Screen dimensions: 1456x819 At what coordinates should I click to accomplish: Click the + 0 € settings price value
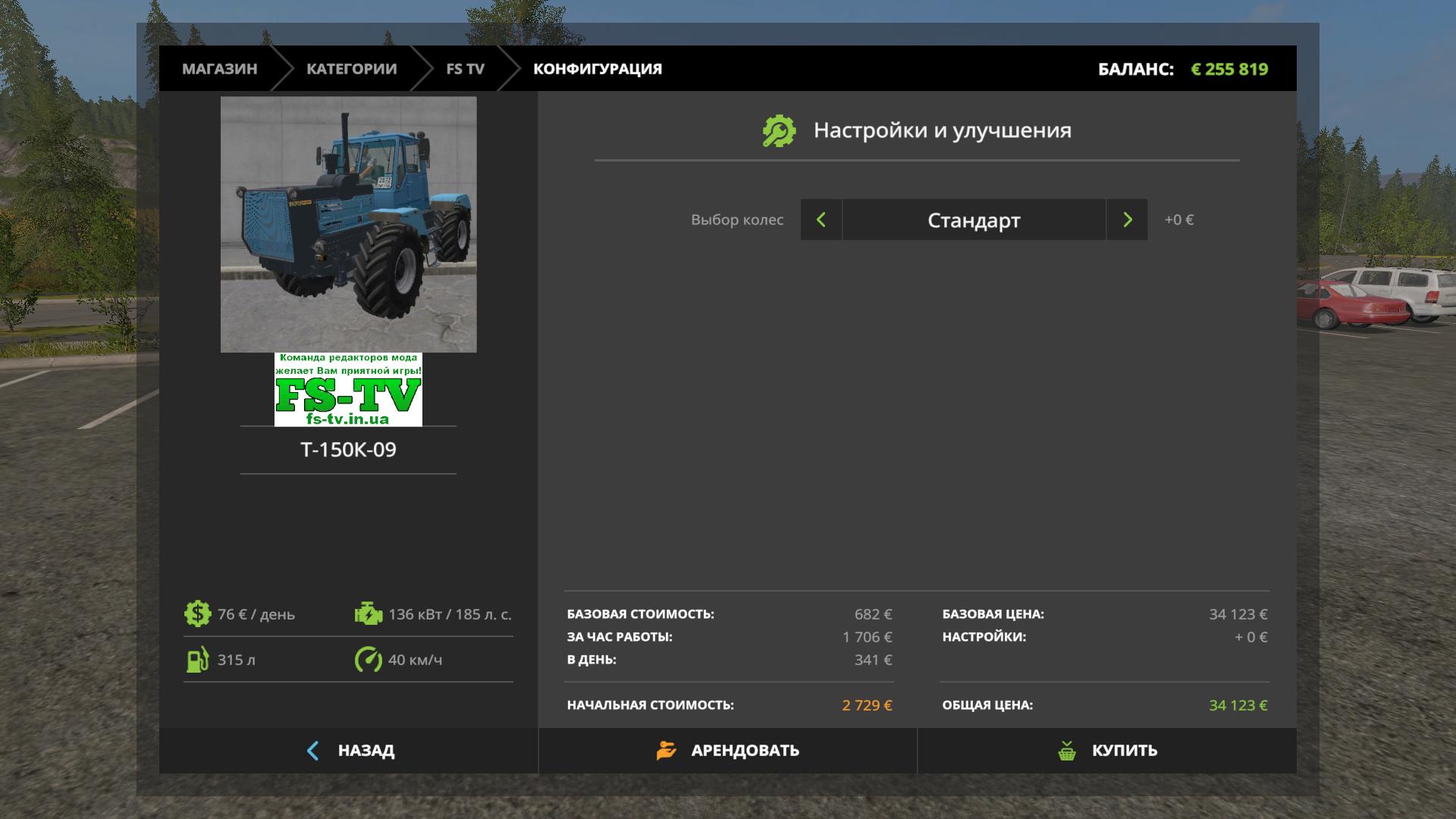(x=1251, y=637)
